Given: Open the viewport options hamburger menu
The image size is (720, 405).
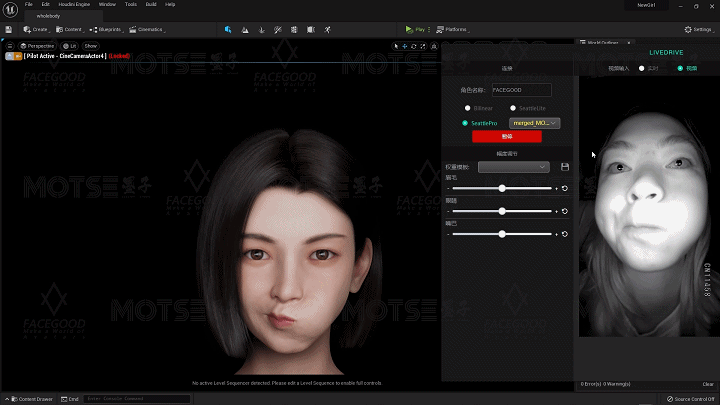Looking at the screenshot, I should (10, 46).
